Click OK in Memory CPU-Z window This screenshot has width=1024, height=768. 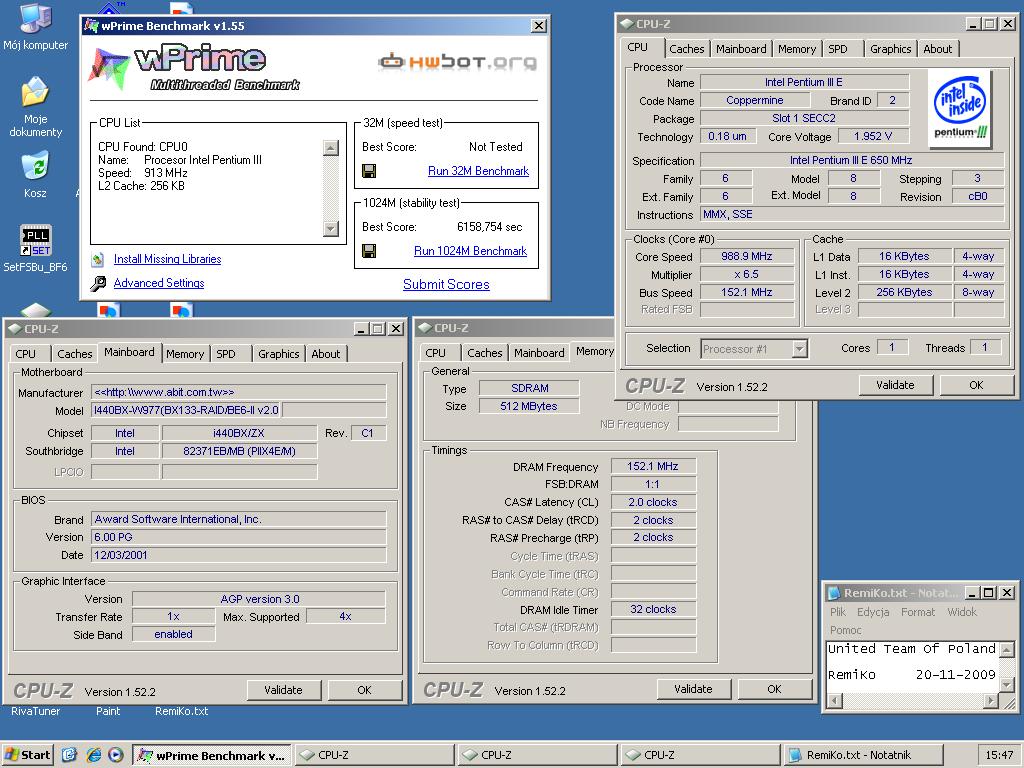[775, 689]
